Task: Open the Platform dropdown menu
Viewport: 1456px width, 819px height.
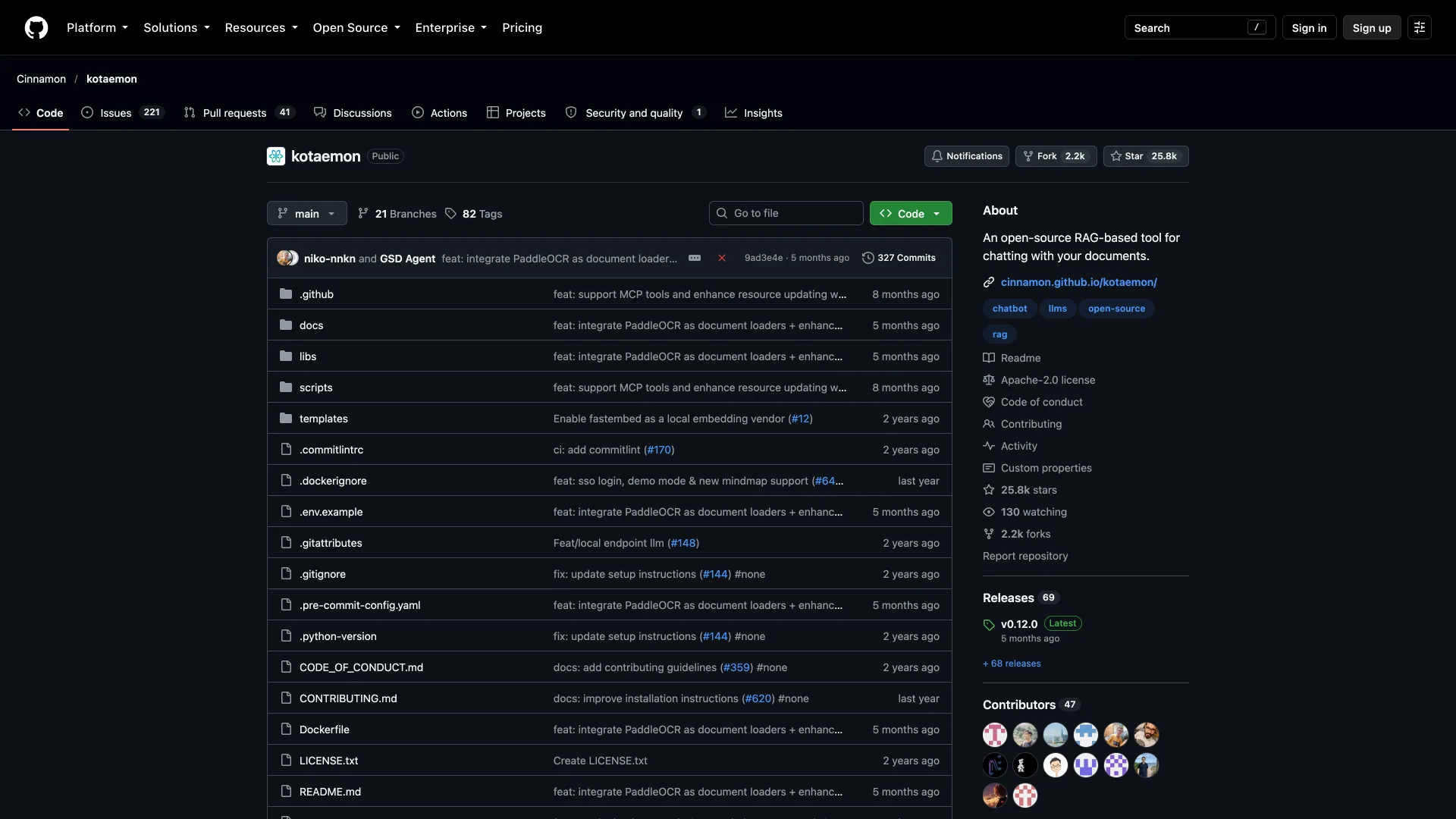Action: (x=97, y=27)
